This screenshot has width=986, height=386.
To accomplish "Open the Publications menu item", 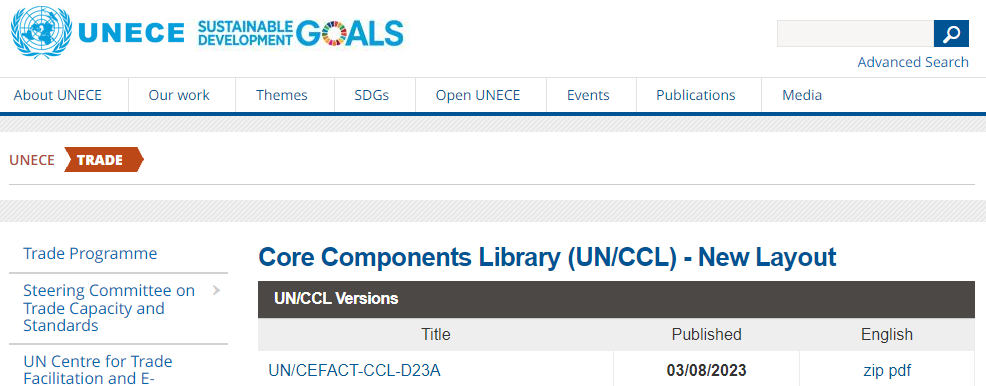I will [695, 95].
